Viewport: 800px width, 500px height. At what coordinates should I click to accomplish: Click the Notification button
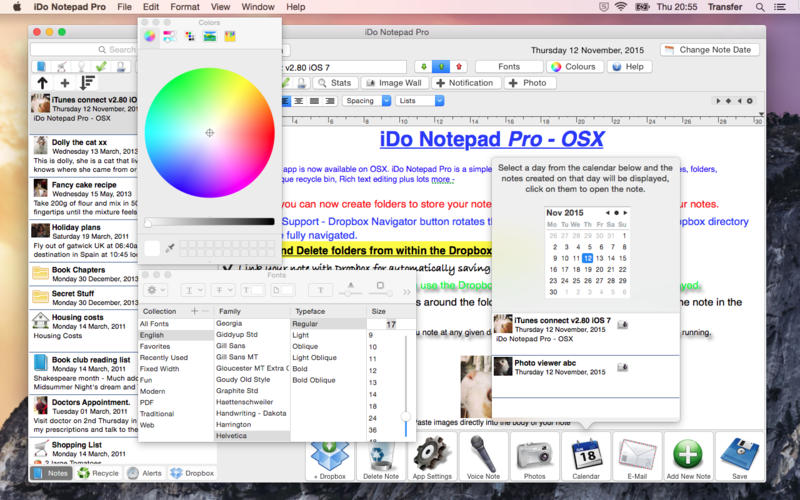[465, 83]
